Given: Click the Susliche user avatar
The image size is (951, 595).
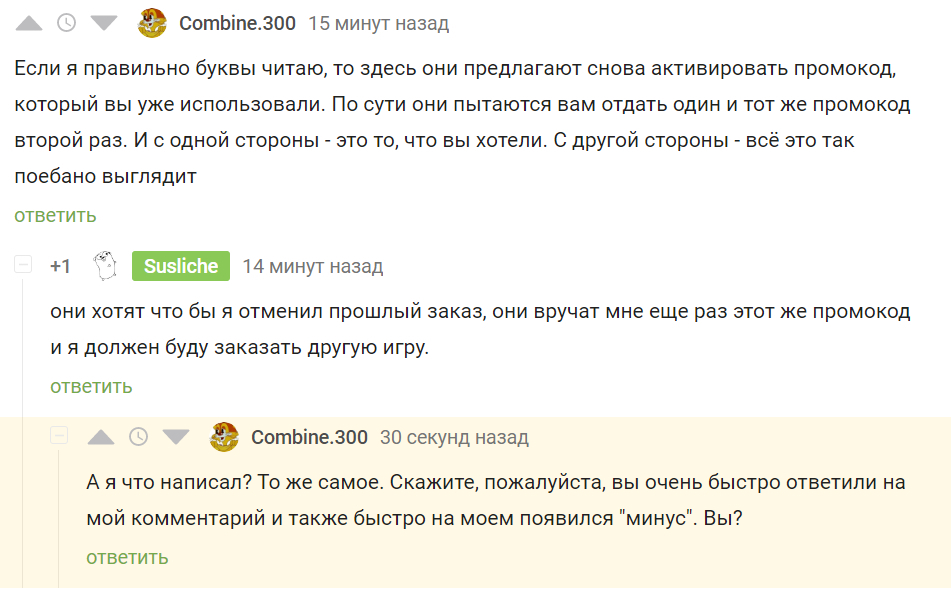Looking at the screenshot, I should 105,266.
